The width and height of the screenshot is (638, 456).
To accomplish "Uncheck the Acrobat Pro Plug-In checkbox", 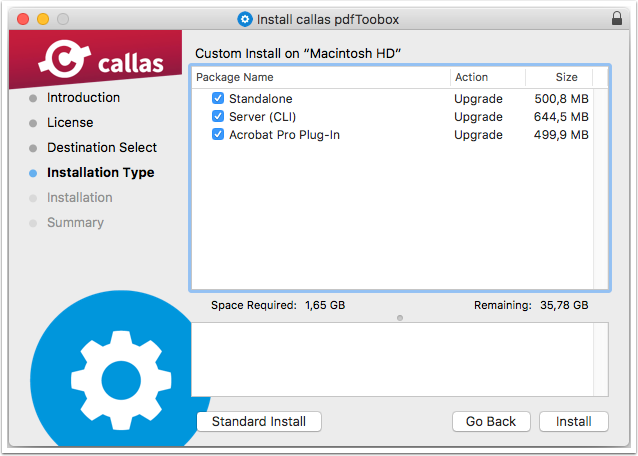I will (x=218, y=134).
